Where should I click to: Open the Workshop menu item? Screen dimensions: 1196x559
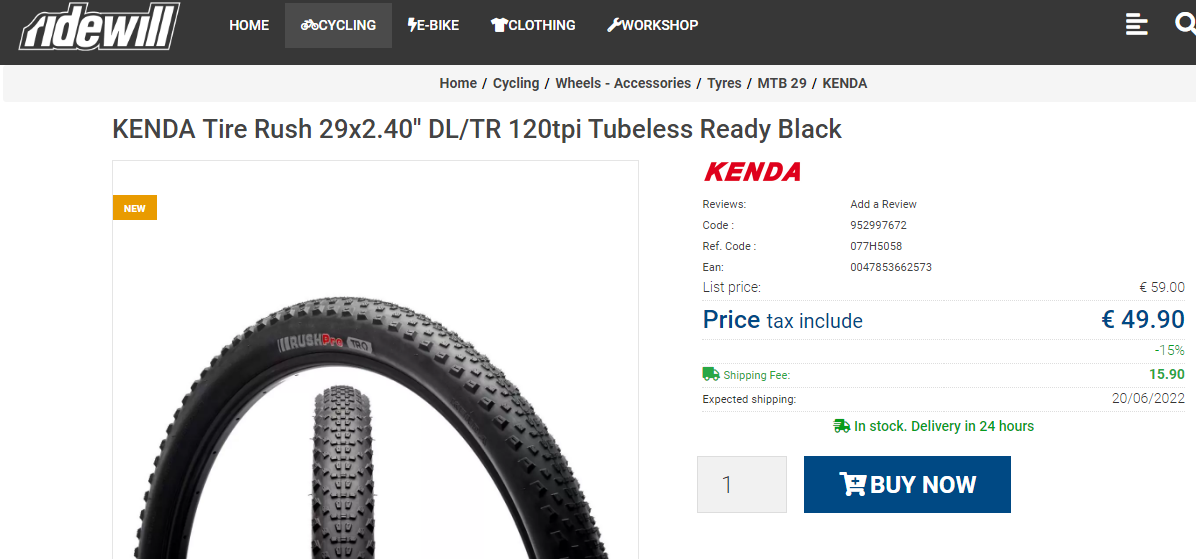[652, 25]
